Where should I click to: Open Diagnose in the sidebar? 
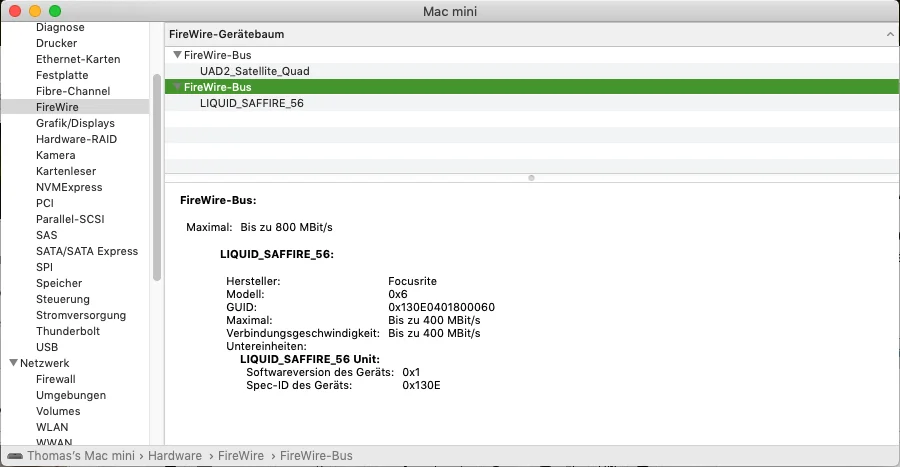60,27
